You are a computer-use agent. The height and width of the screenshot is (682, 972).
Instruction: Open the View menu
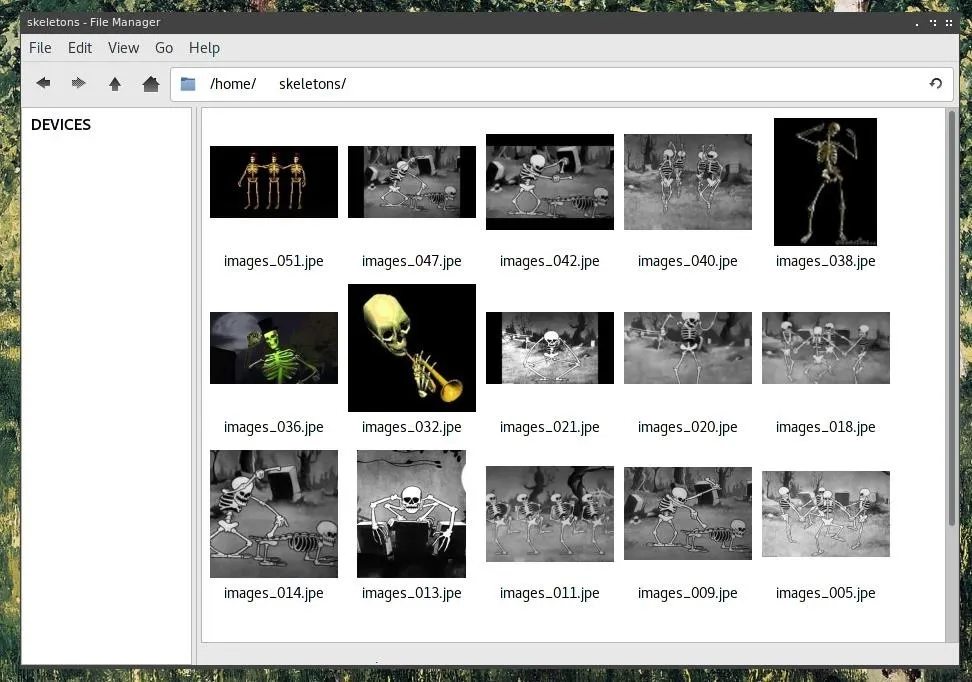click(123, 48)
